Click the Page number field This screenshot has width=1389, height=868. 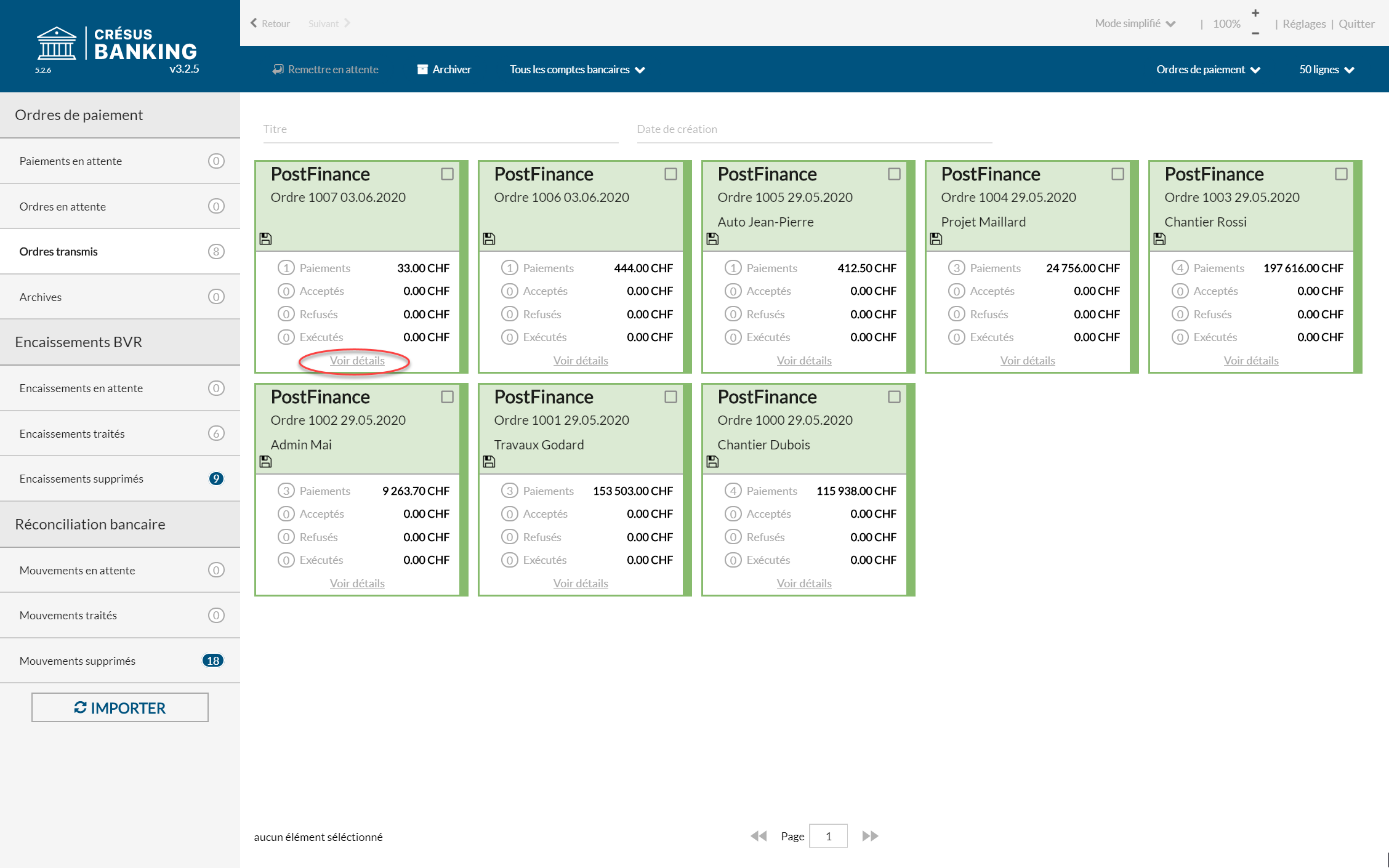click(x=828, y=836)
